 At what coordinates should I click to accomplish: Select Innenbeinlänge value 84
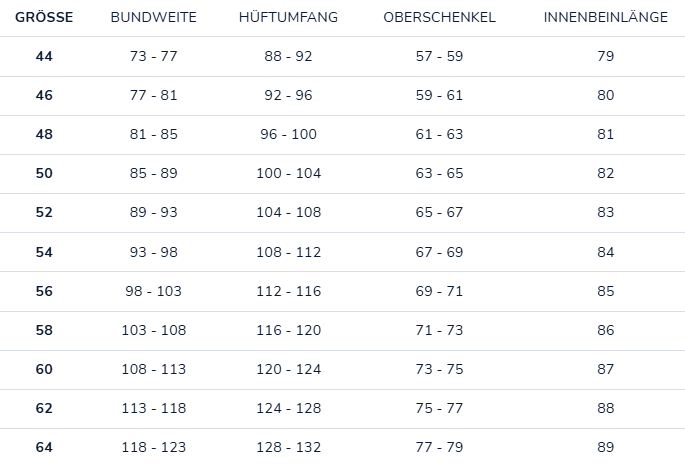(605, 252)
